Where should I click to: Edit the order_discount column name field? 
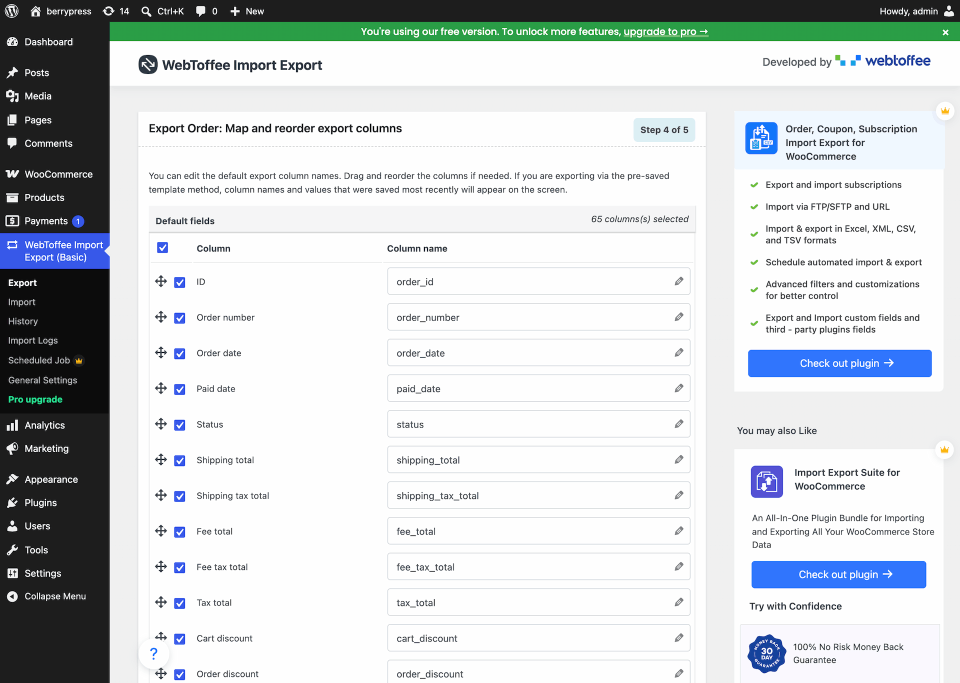point(538,672)
